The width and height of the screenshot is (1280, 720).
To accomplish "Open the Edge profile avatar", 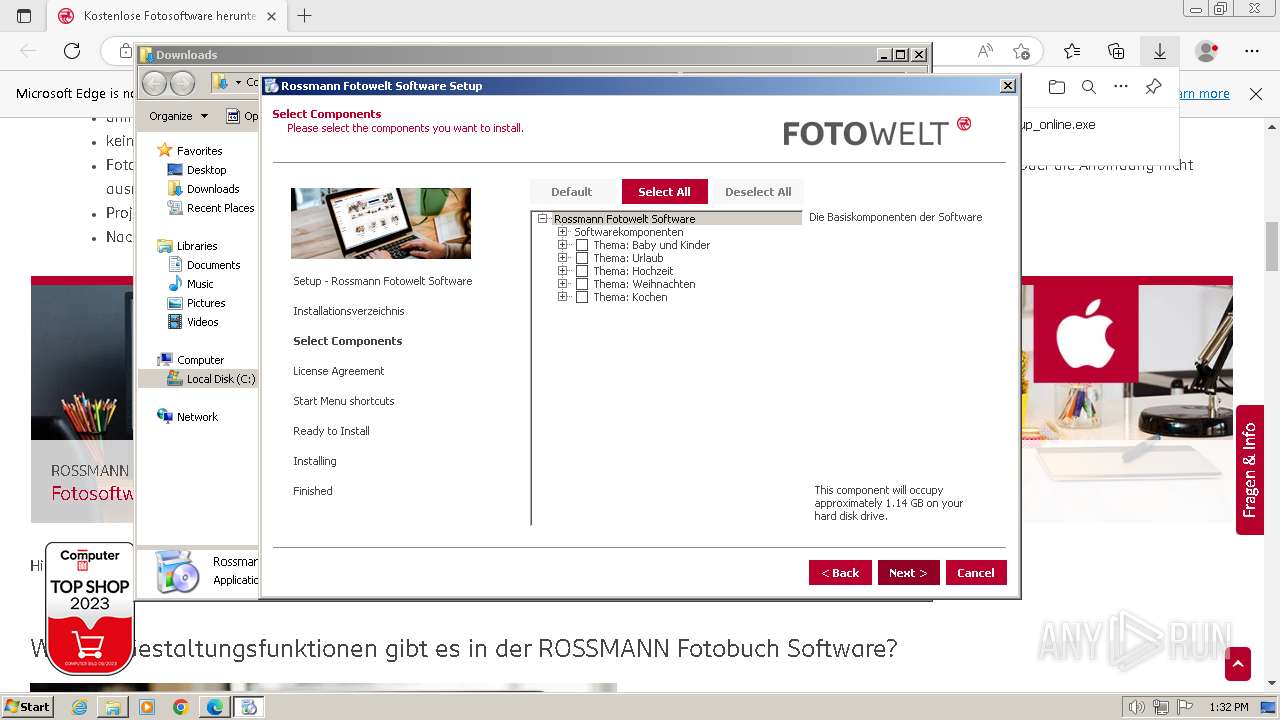I will pyautogui.click(x=1207, y=51).
